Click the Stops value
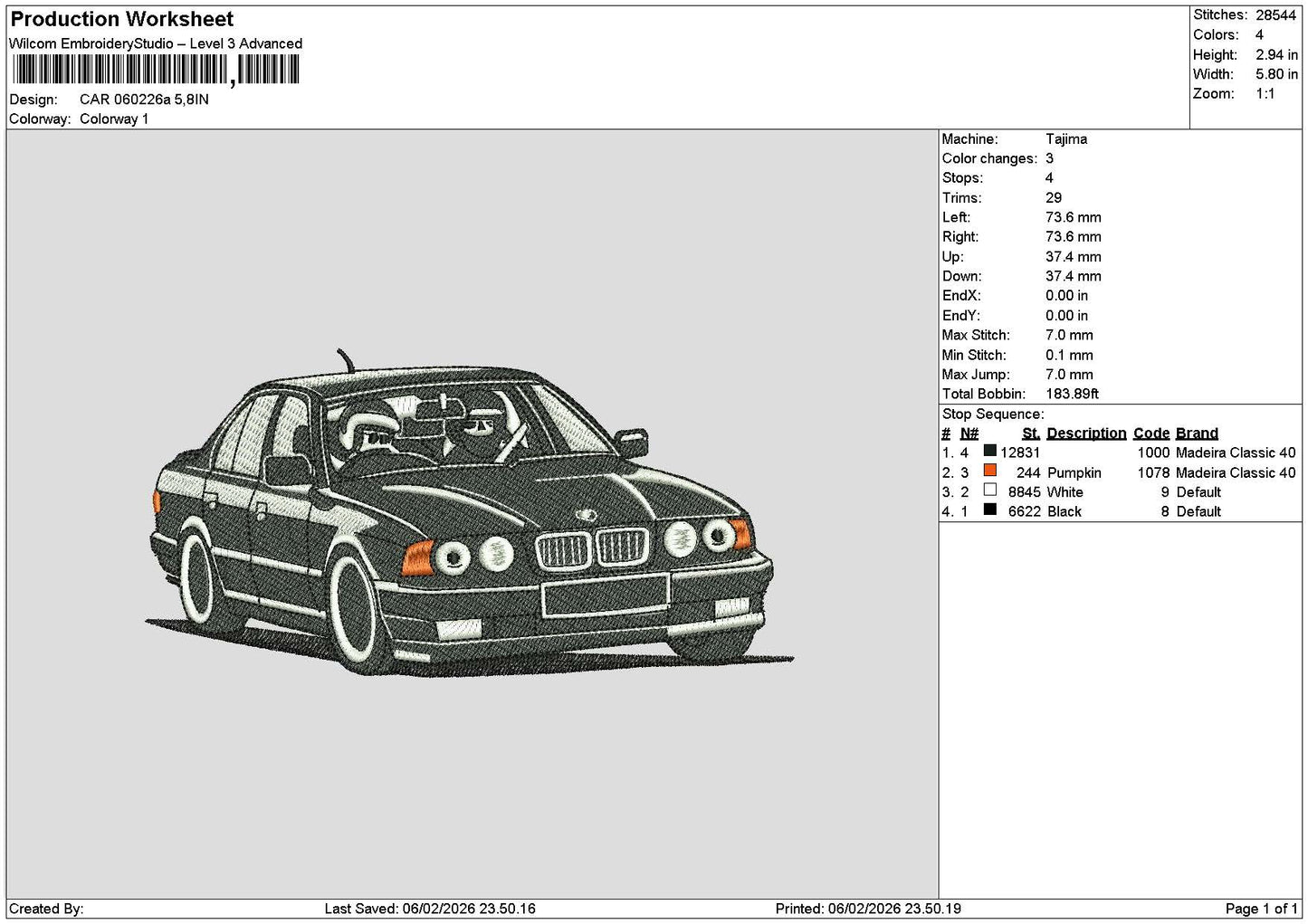 pyautogui.click(x=1049, y=178)
